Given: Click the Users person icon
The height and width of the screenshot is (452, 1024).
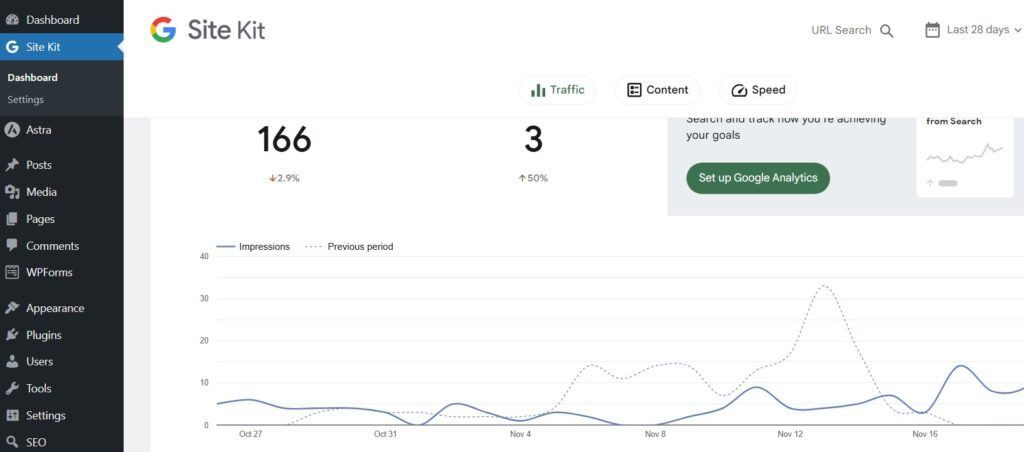Looking at the screenshot, I should point(12,361).
